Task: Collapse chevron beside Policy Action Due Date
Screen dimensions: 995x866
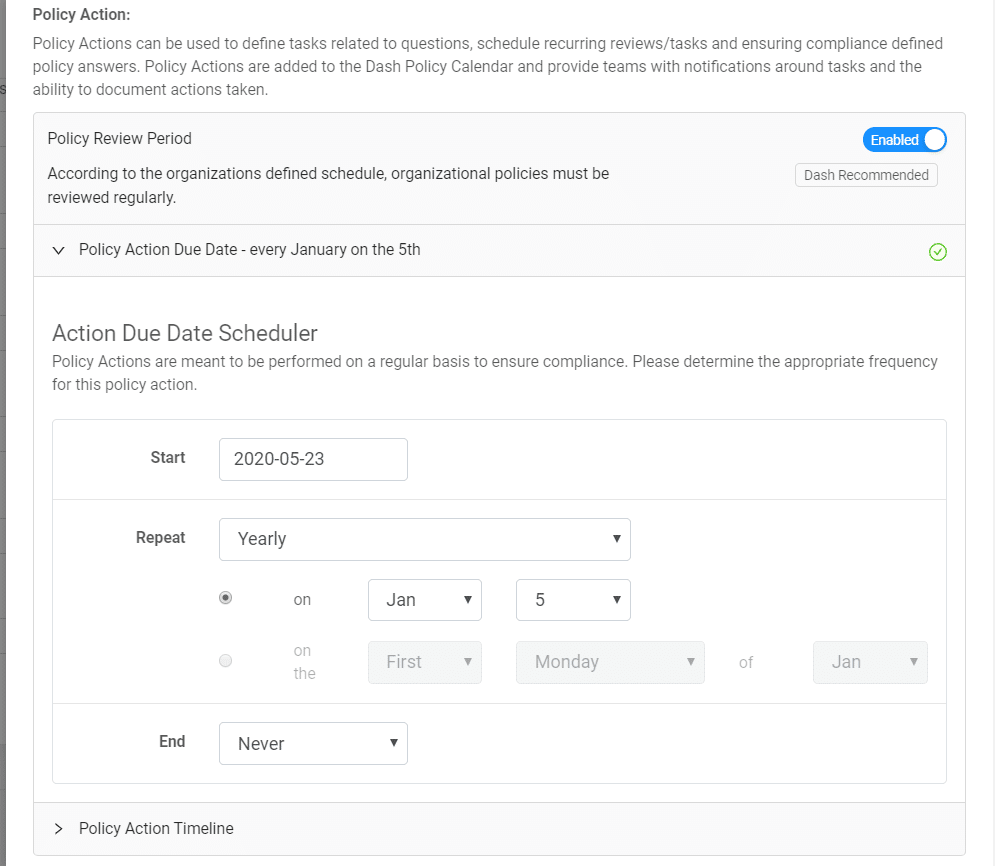Action: click(x=58, y=250)
